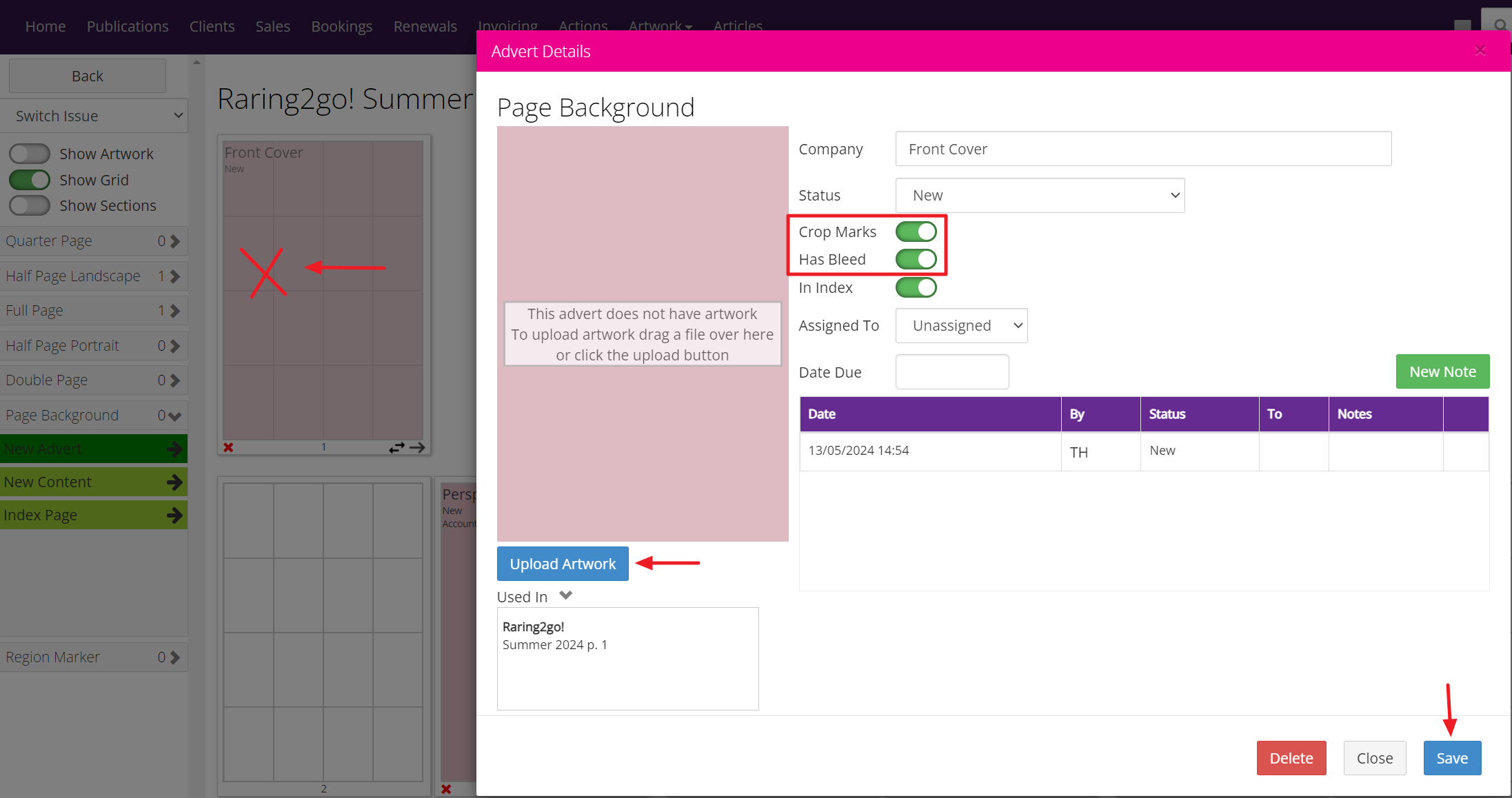1512x798 pixels.
Task: Collapse the Page Background chevron
Action: (175, 416)
